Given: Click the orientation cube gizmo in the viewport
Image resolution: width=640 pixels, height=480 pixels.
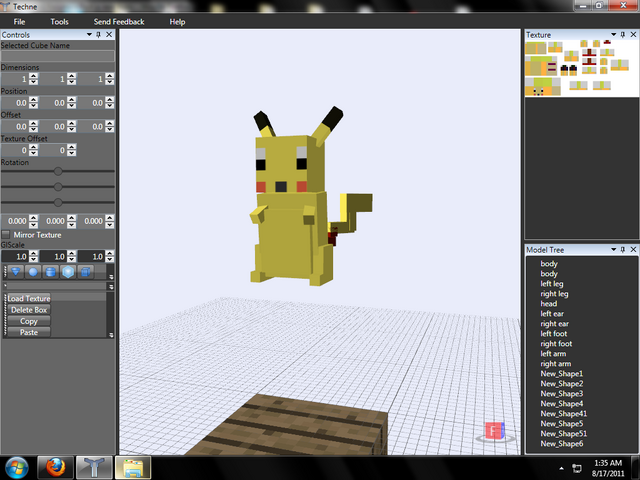Looking at the screenshot, I should click(x=495, y=431).
